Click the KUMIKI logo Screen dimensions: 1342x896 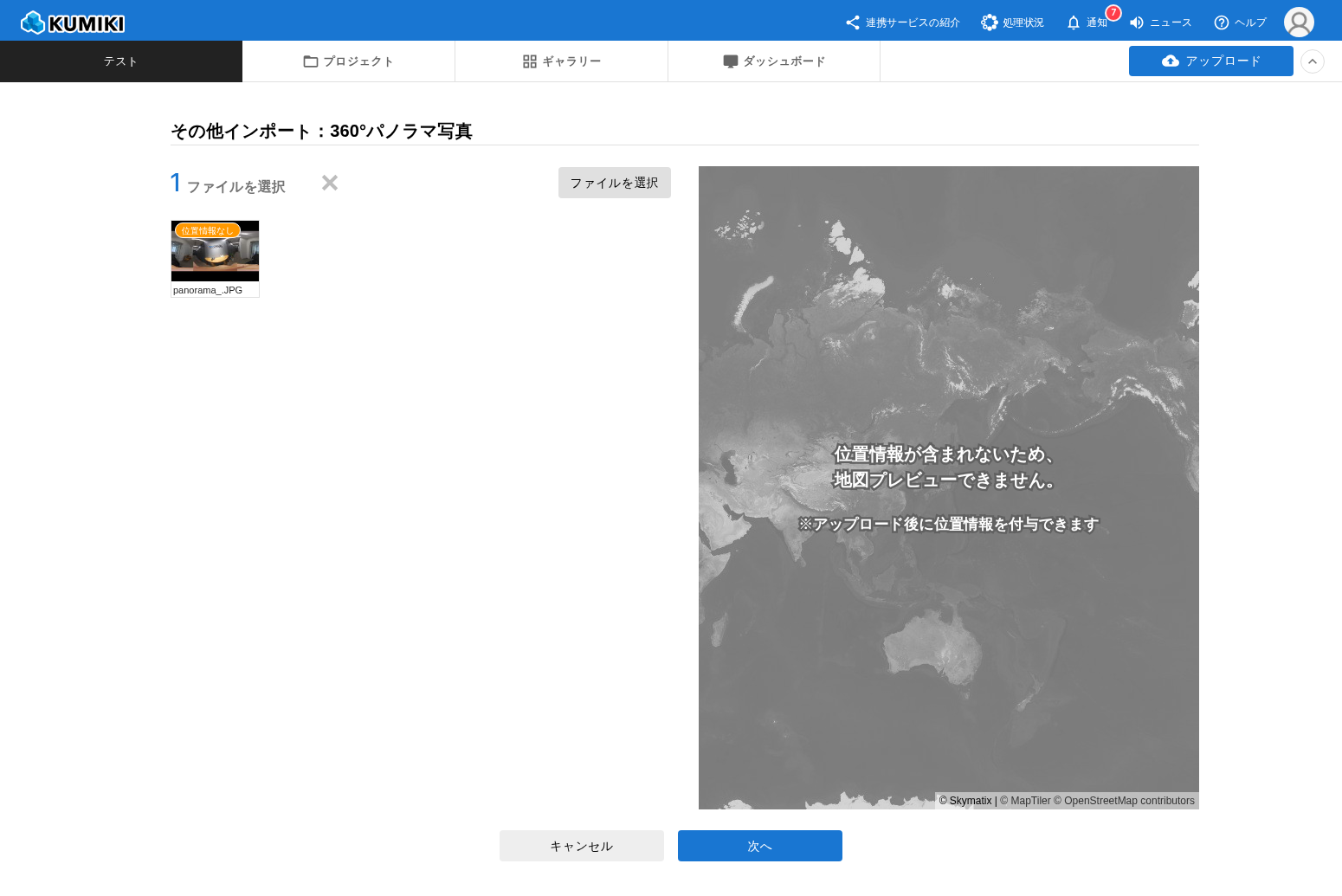73,23
